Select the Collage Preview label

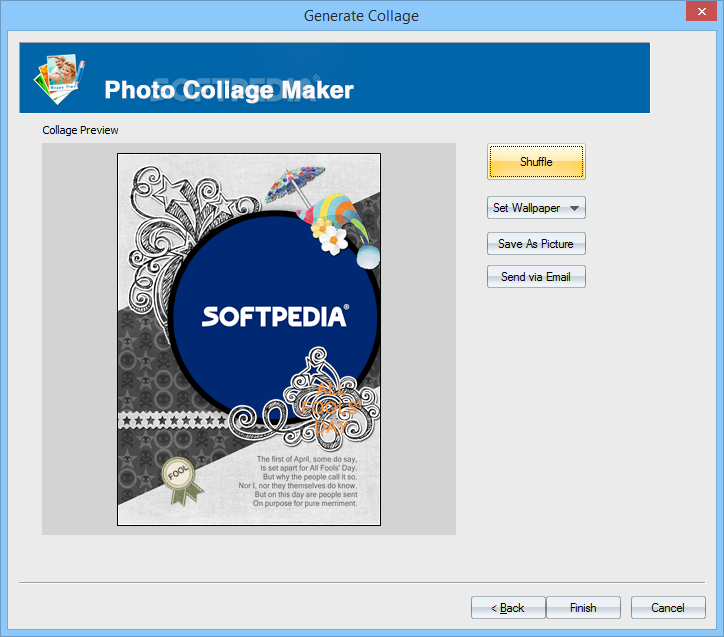pos(80,130)
